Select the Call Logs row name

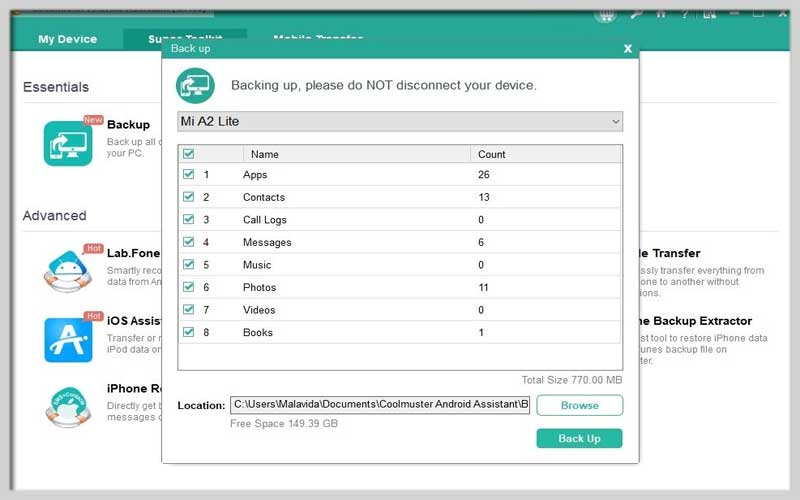[265, 220]
